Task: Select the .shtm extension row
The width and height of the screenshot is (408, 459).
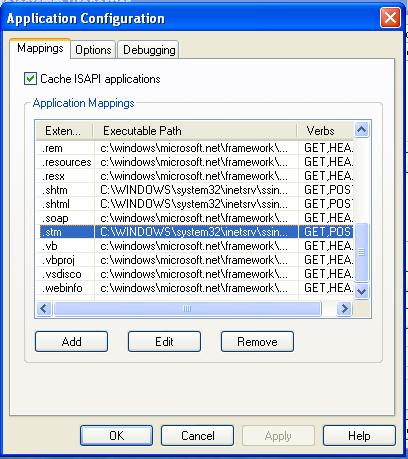Action: [x=196, y=190]
